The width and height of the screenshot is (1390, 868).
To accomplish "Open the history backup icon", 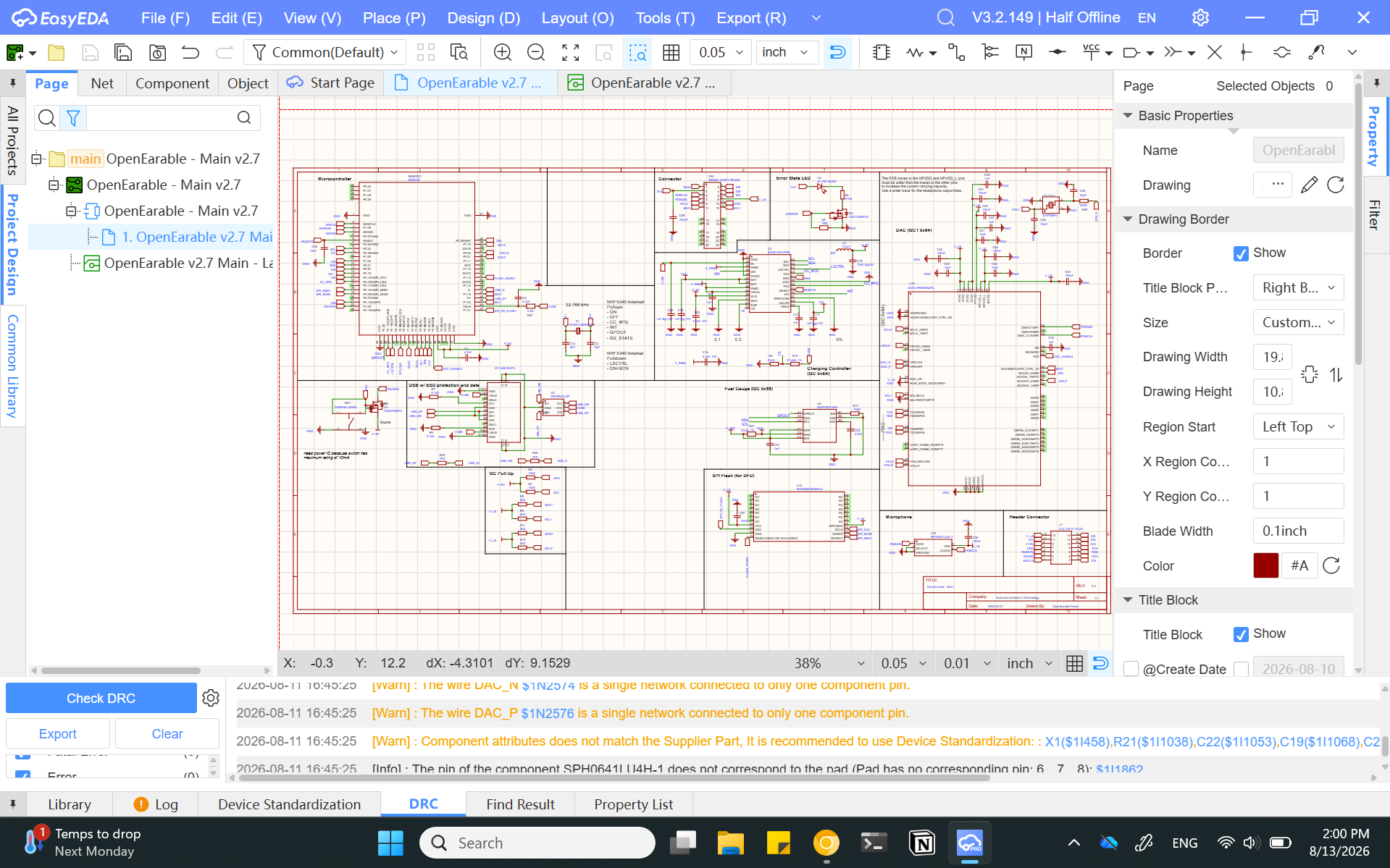I will pos(157,52).
